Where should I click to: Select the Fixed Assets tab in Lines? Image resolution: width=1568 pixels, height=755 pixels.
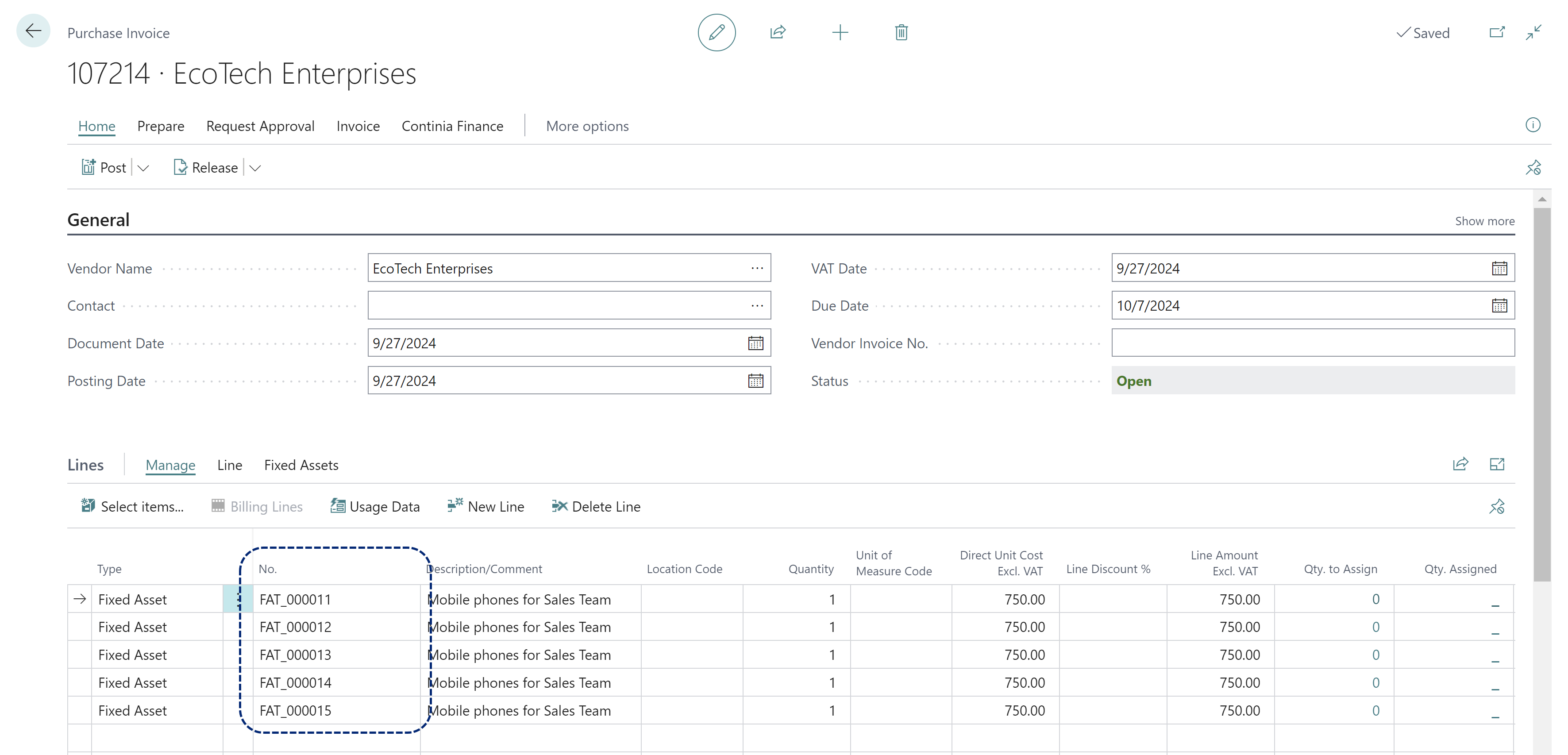pos(301,465)
